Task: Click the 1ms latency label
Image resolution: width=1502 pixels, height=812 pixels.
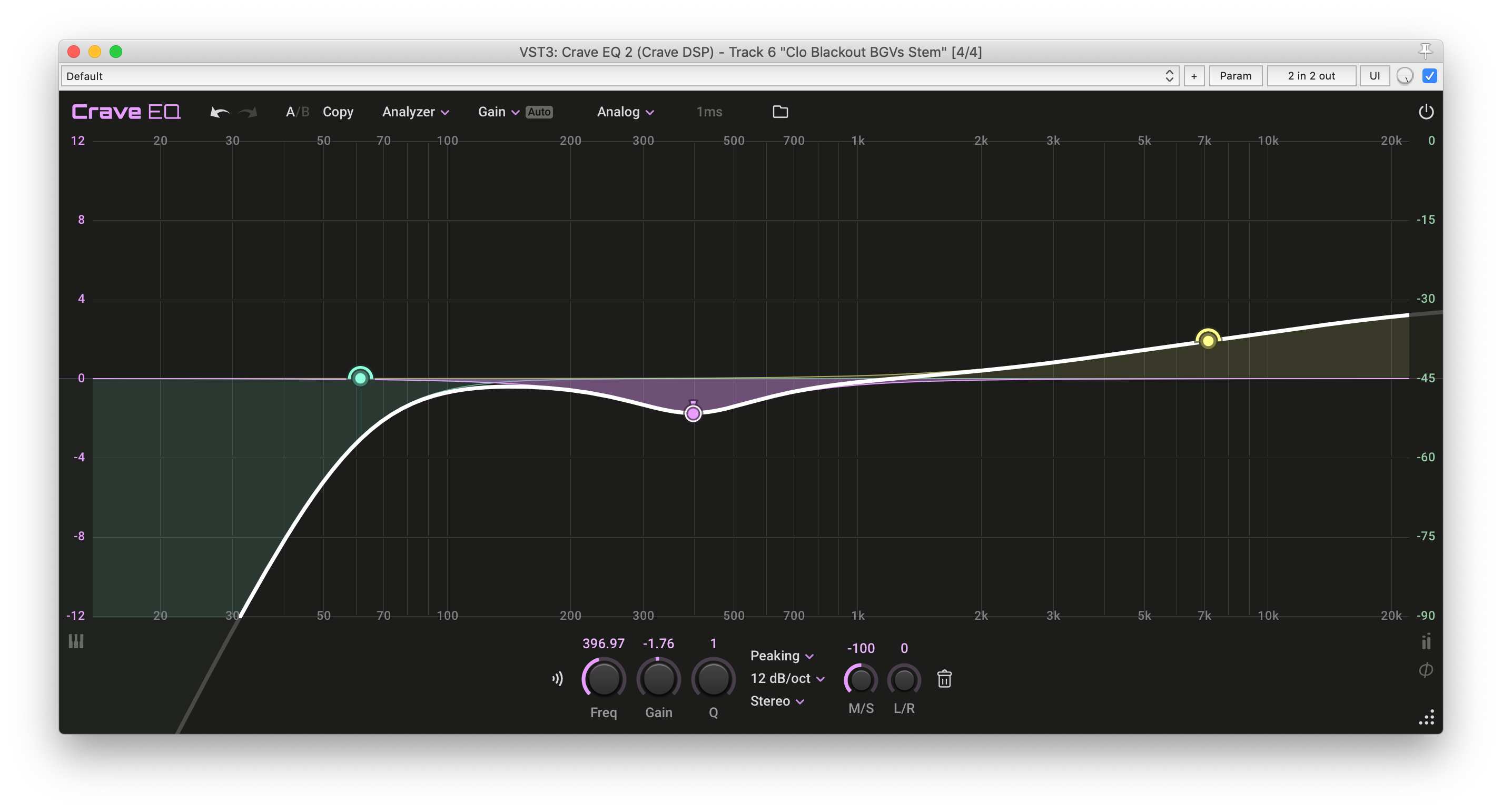Action: pyautogui.click(x=709, y=112)
